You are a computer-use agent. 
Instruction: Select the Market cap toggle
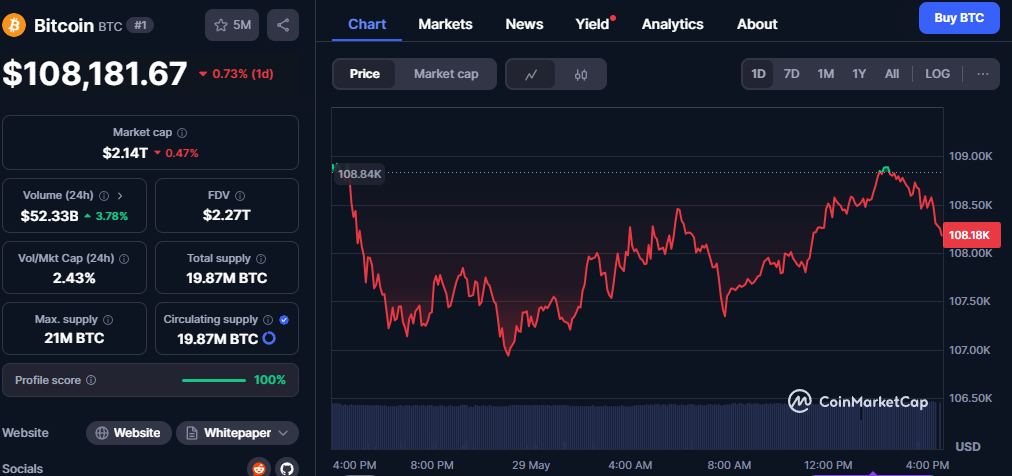click(446, 74)
